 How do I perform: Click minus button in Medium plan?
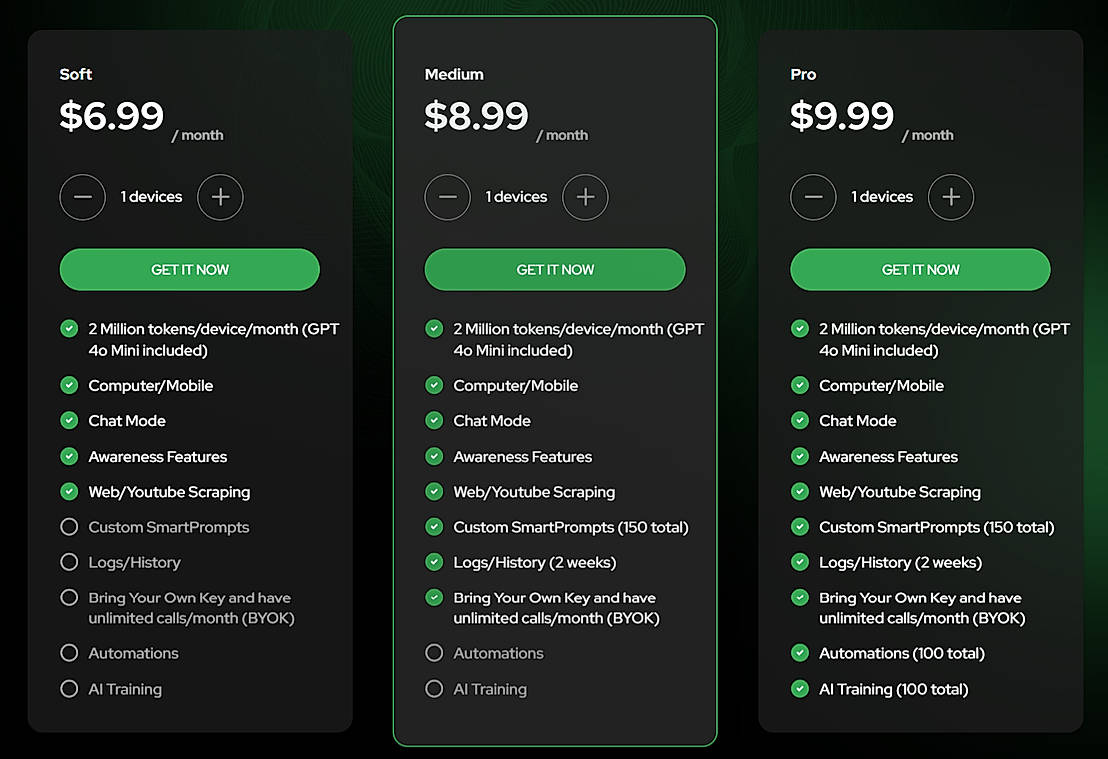point(447,197)
